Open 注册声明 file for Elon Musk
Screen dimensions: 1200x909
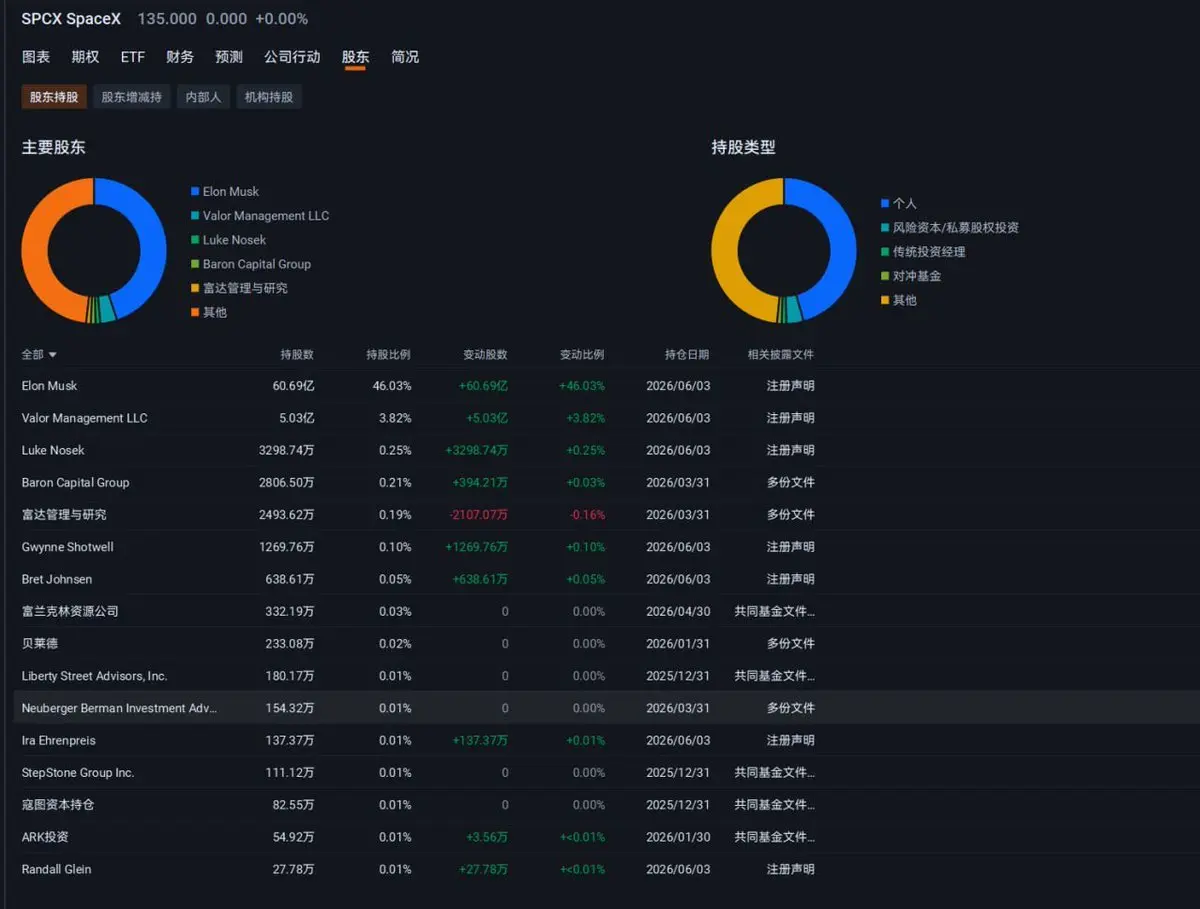791,386
